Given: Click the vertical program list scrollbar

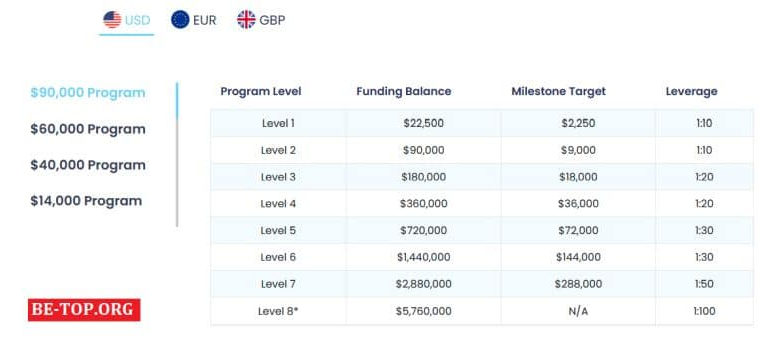Looking at the screenshot, I should point(177,154).
